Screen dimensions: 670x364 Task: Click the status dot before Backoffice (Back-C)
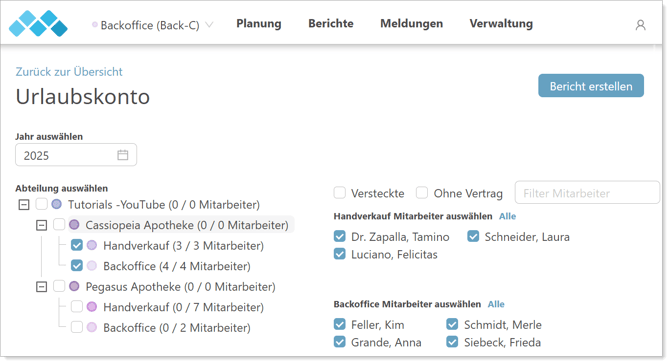pos(94,25)
